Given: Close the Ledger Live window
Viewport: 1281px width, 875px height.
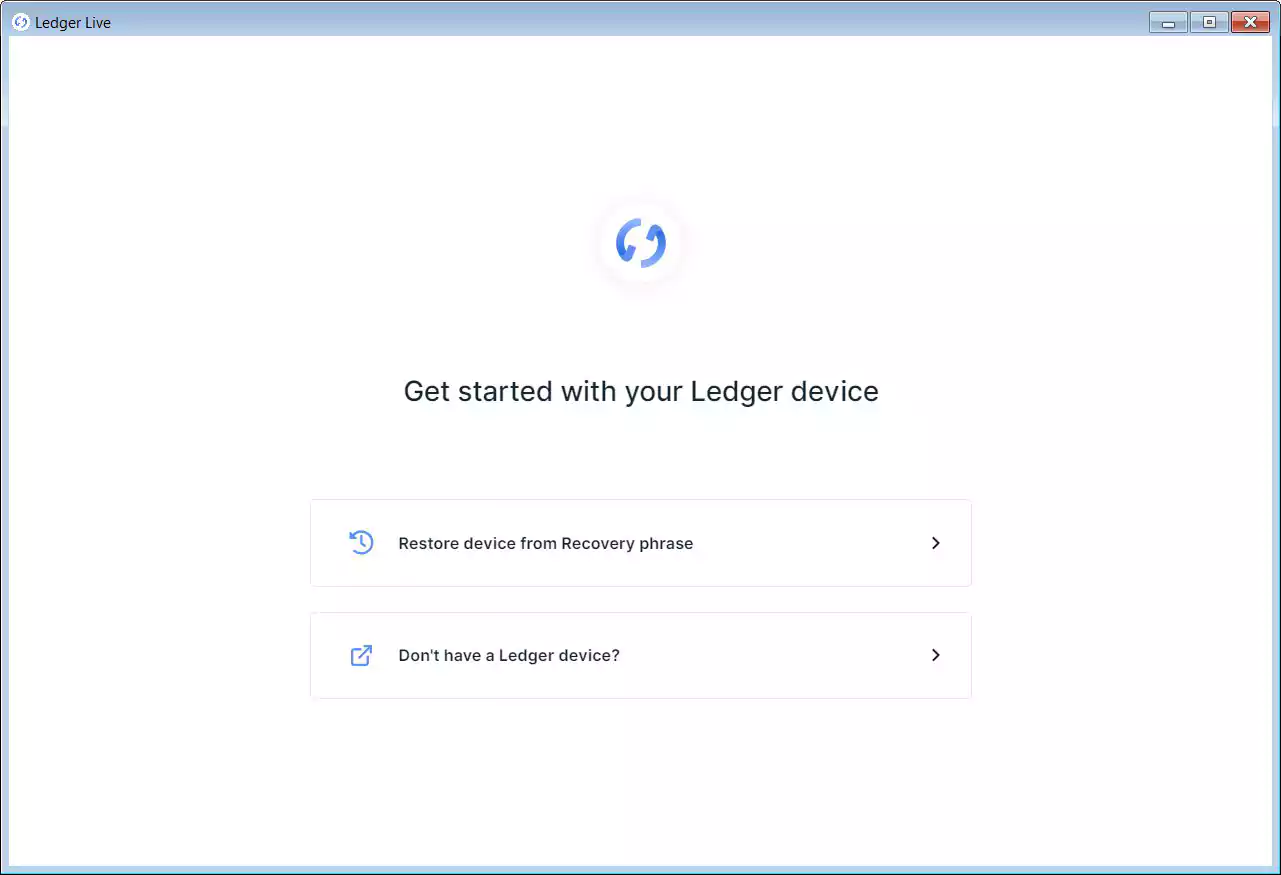Looking at the screenshot, I should (x=1250, y=22).
